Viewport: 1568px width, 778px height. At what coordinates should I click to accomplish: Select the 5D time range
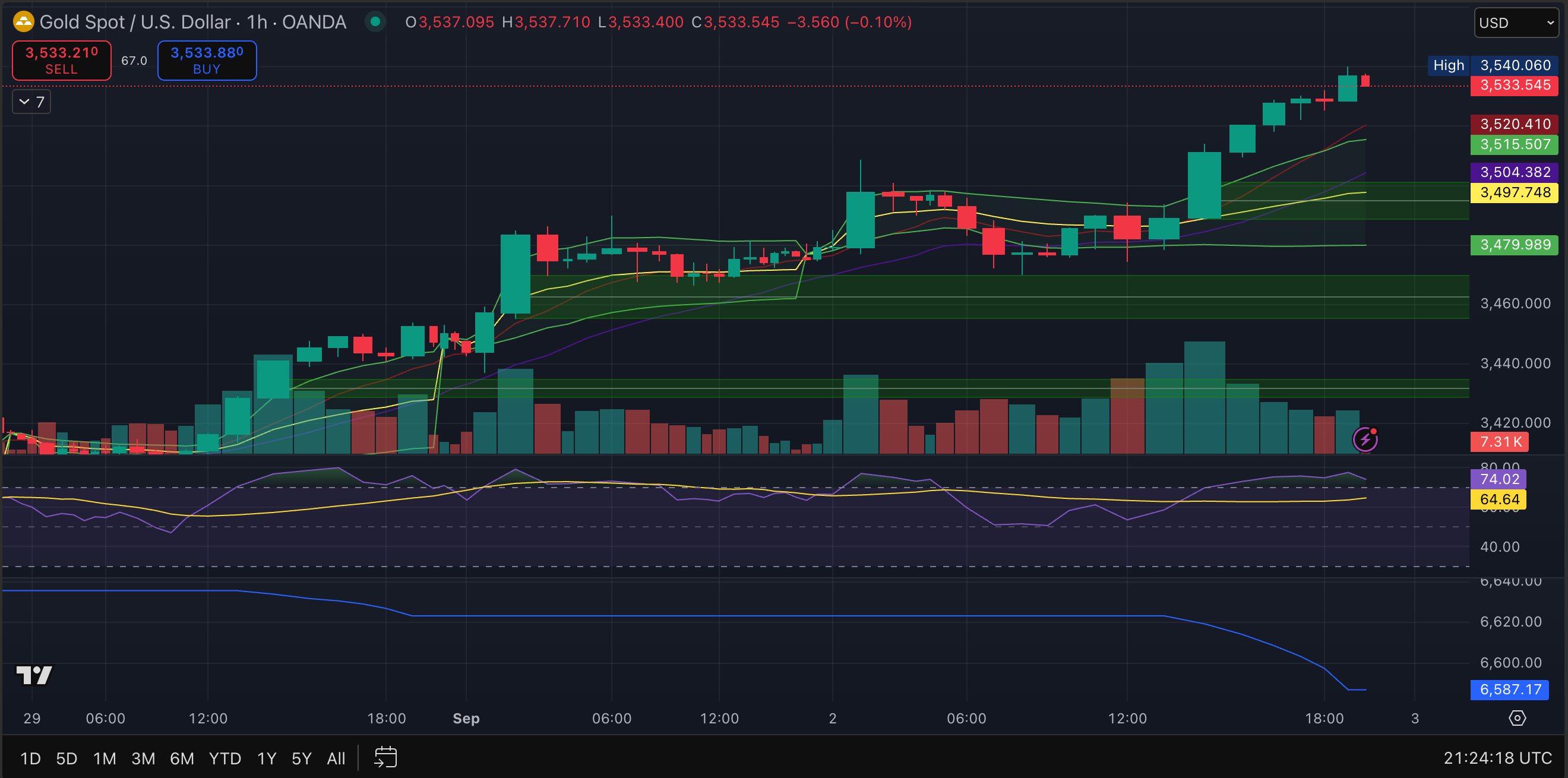point(67,758)
